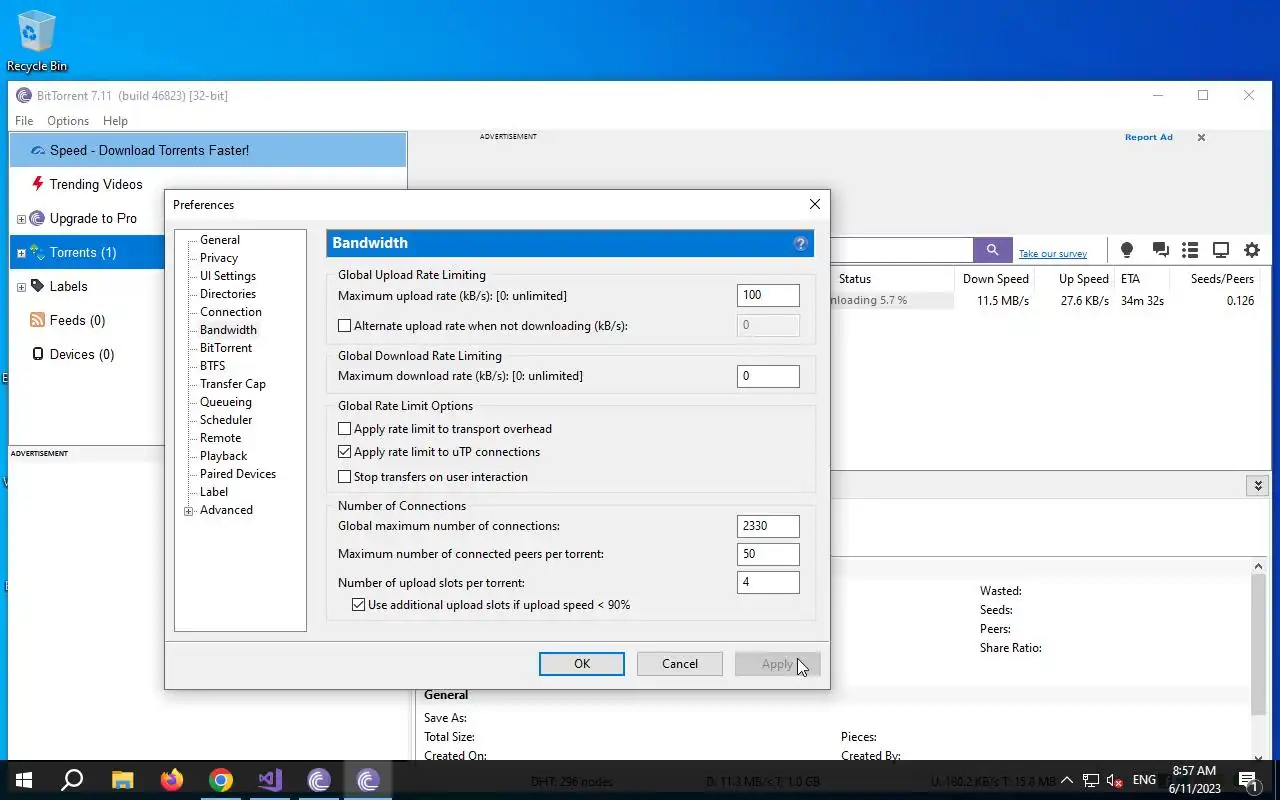This screenshot has width=1280, height=800.
Task: Close the Preferences dialog
Action: tap(814, 204)
